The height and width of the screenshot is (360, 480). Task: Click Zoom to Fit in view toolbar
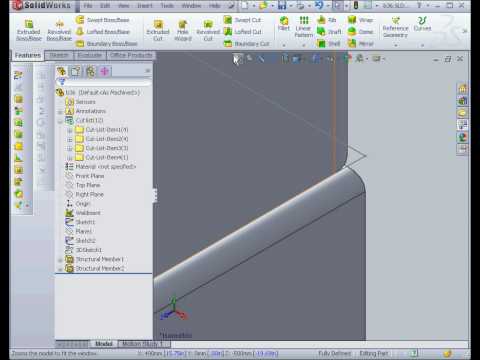pyautogui.click(x=237, y=59)
